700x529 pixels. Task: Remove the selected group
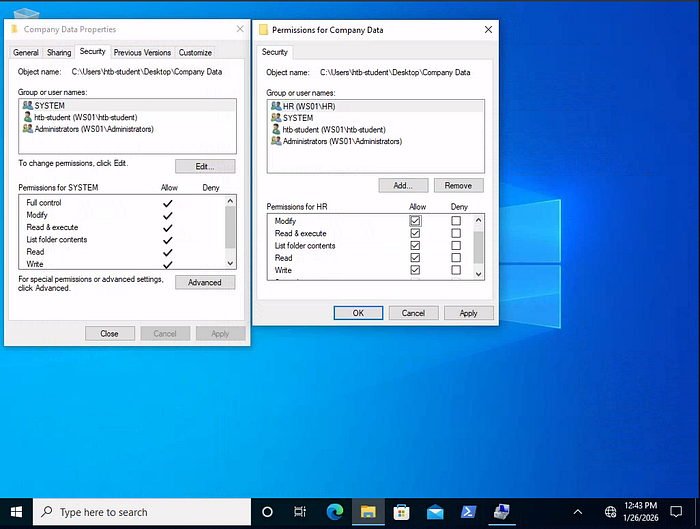tap(458, 185)
